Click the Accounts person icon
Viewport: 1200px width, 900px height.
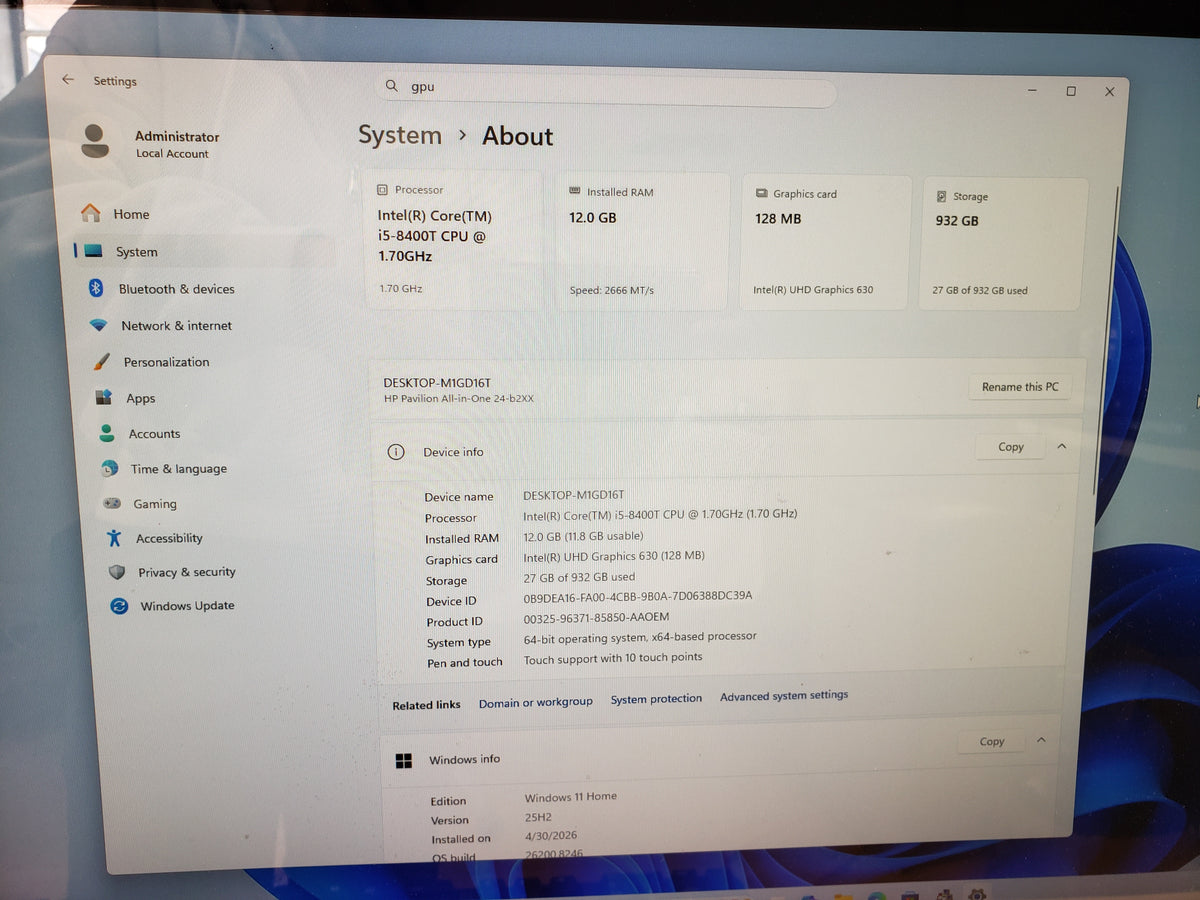[106, 433]
